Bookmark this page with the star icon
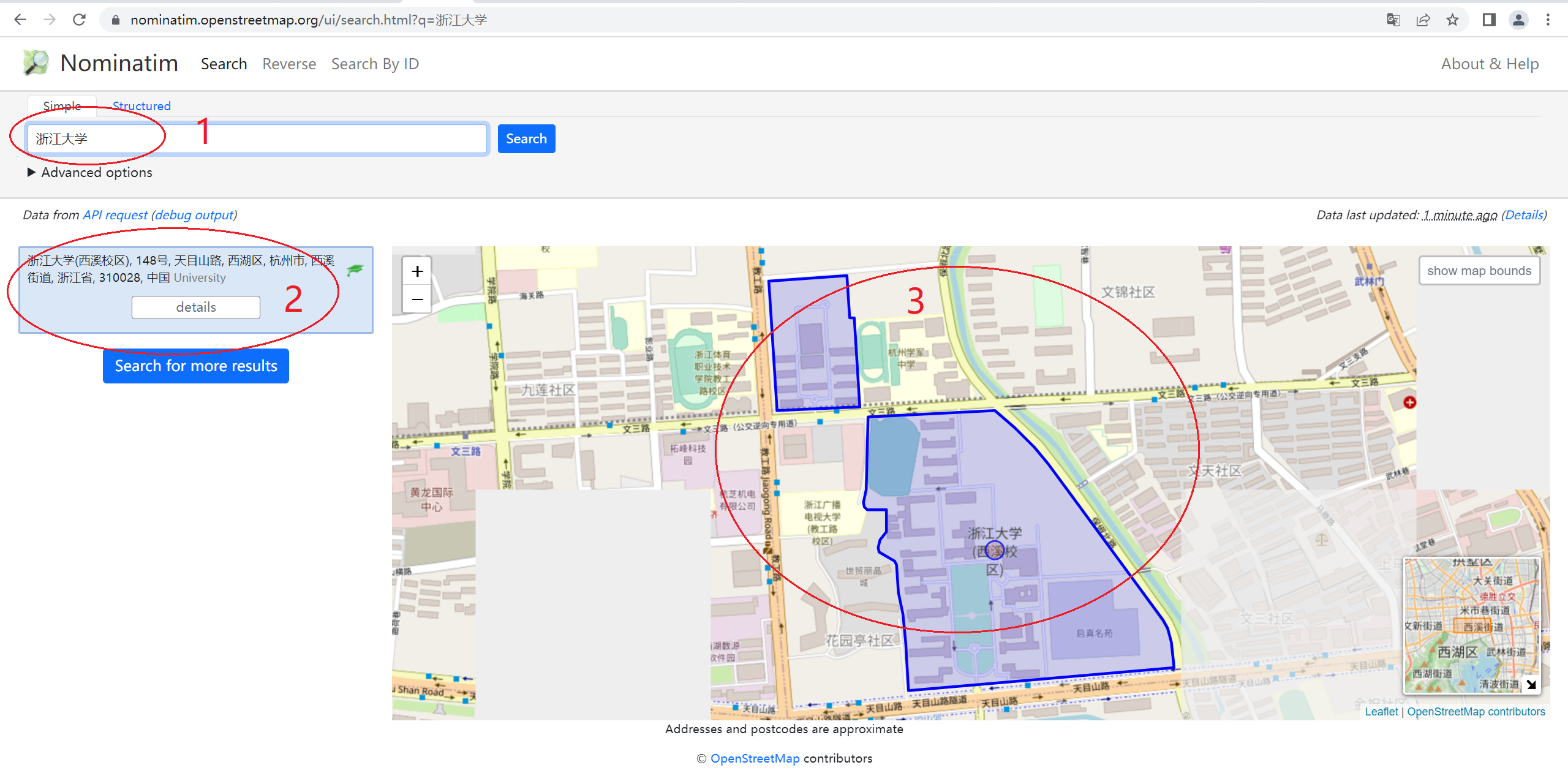The width and height of the screenshot is (1568, 773). 1452,20
